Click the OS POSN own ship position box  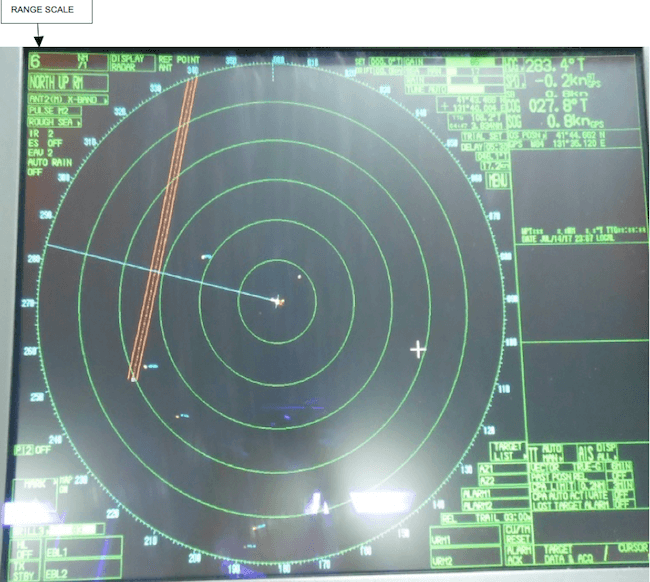coord(575,139)
